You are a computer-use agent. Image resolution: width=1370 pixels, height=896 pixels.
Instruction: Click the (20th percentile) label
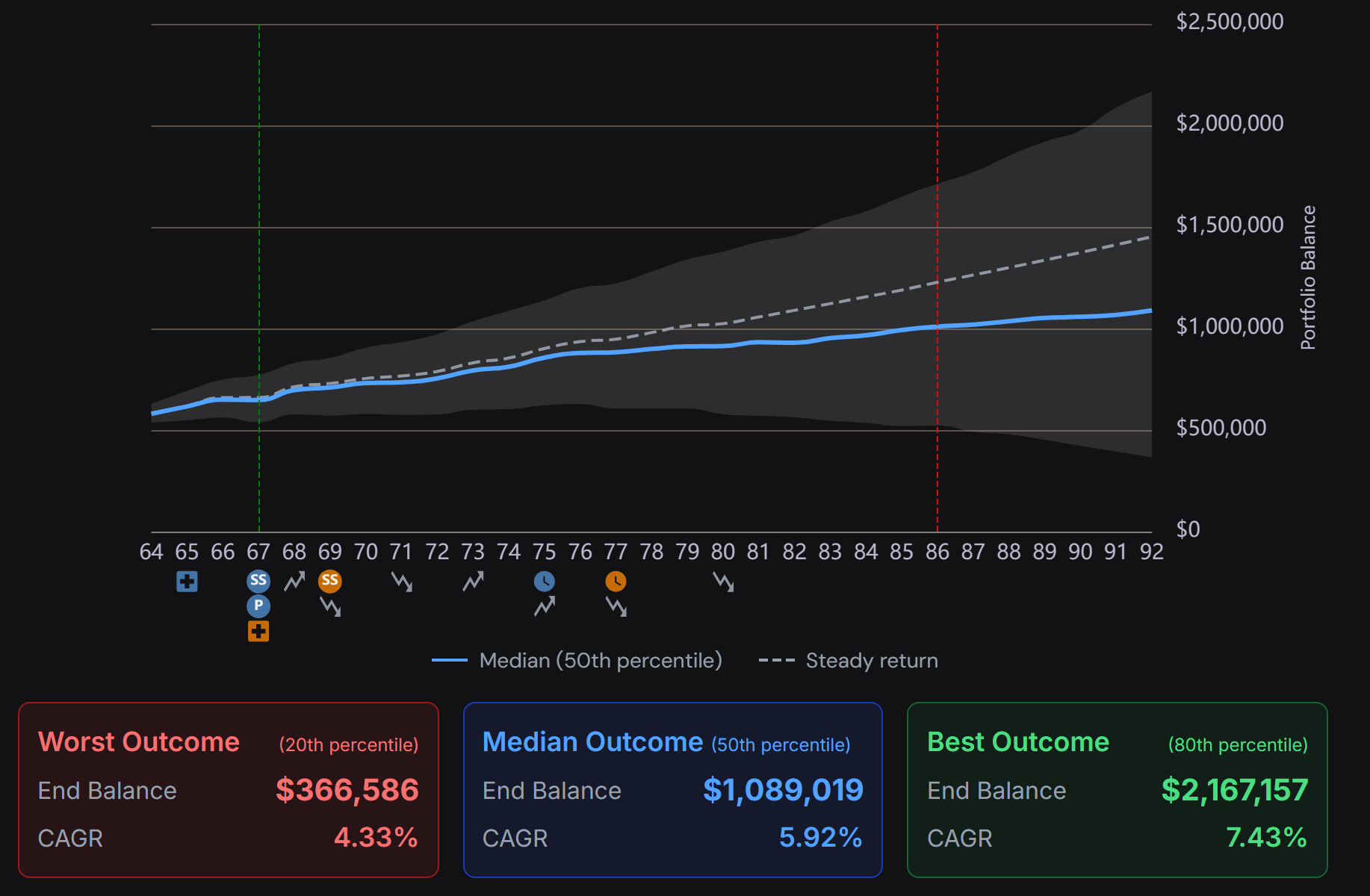(x=349, y=745)
